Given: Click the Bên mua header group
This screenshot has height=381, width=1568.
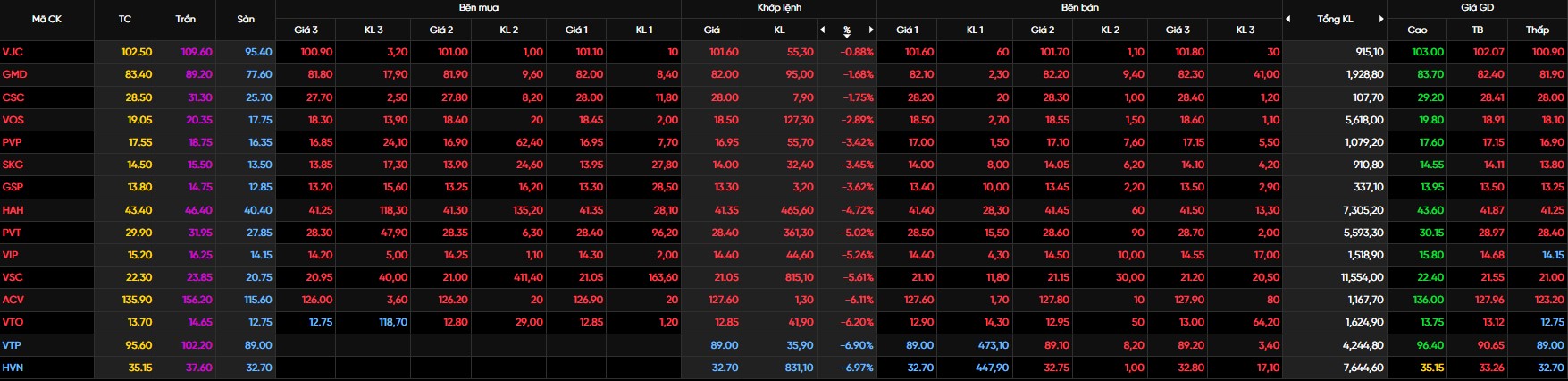Looking at the screenshot, I should [479, 7].
